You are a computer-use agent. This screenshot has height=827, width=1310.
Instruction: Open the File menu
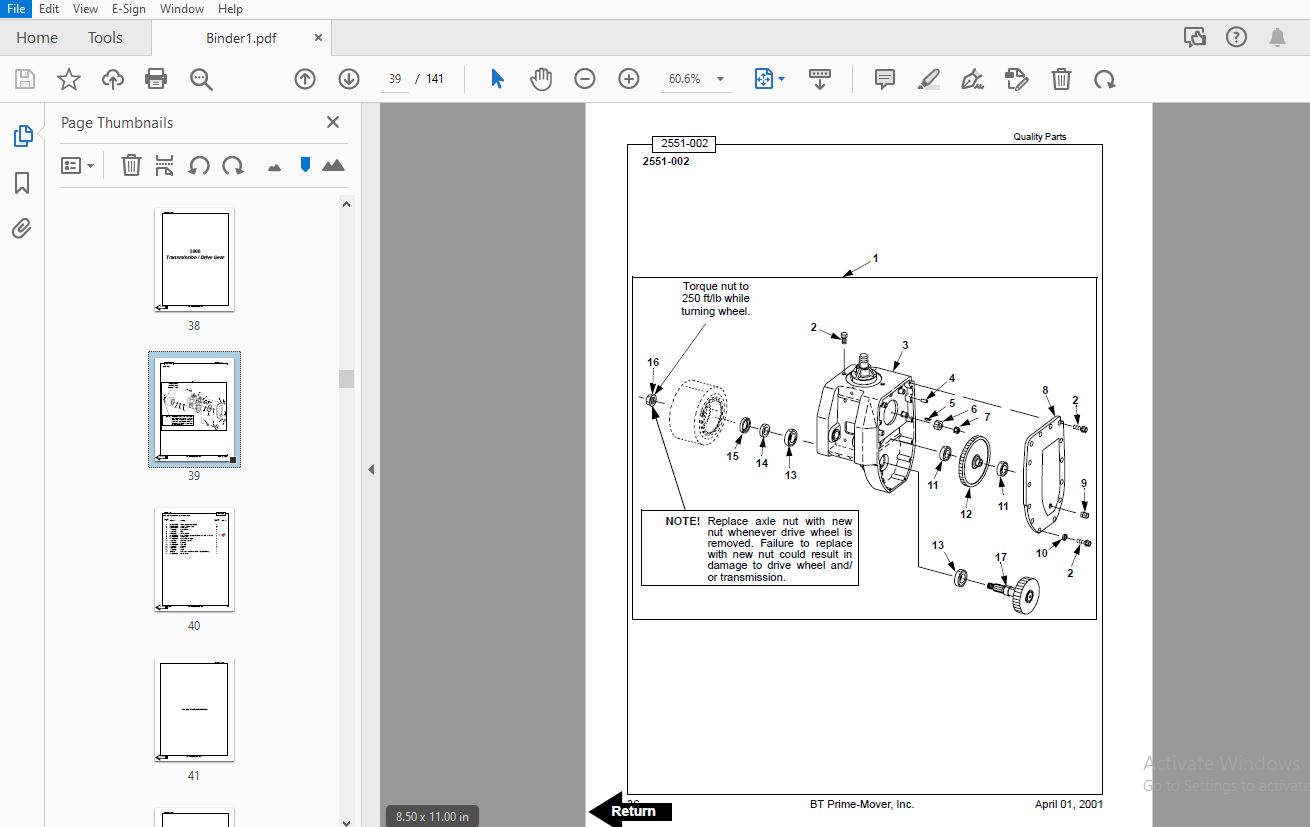click(16, 8)
